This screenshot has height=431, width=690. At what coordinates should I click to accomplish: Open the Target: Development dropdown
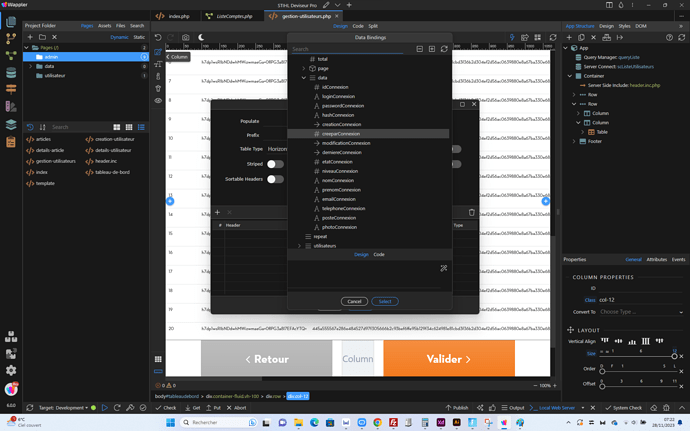click(63, 408)
